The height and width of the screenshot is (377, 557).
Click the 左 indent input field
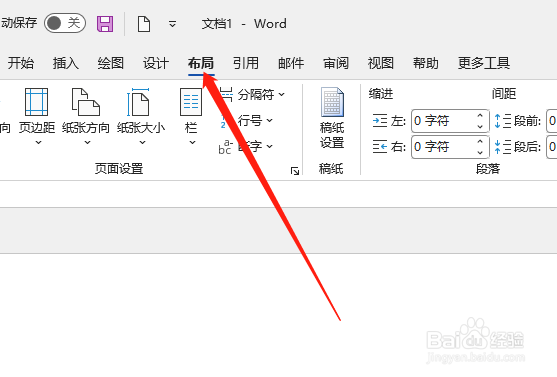[443, 121]
